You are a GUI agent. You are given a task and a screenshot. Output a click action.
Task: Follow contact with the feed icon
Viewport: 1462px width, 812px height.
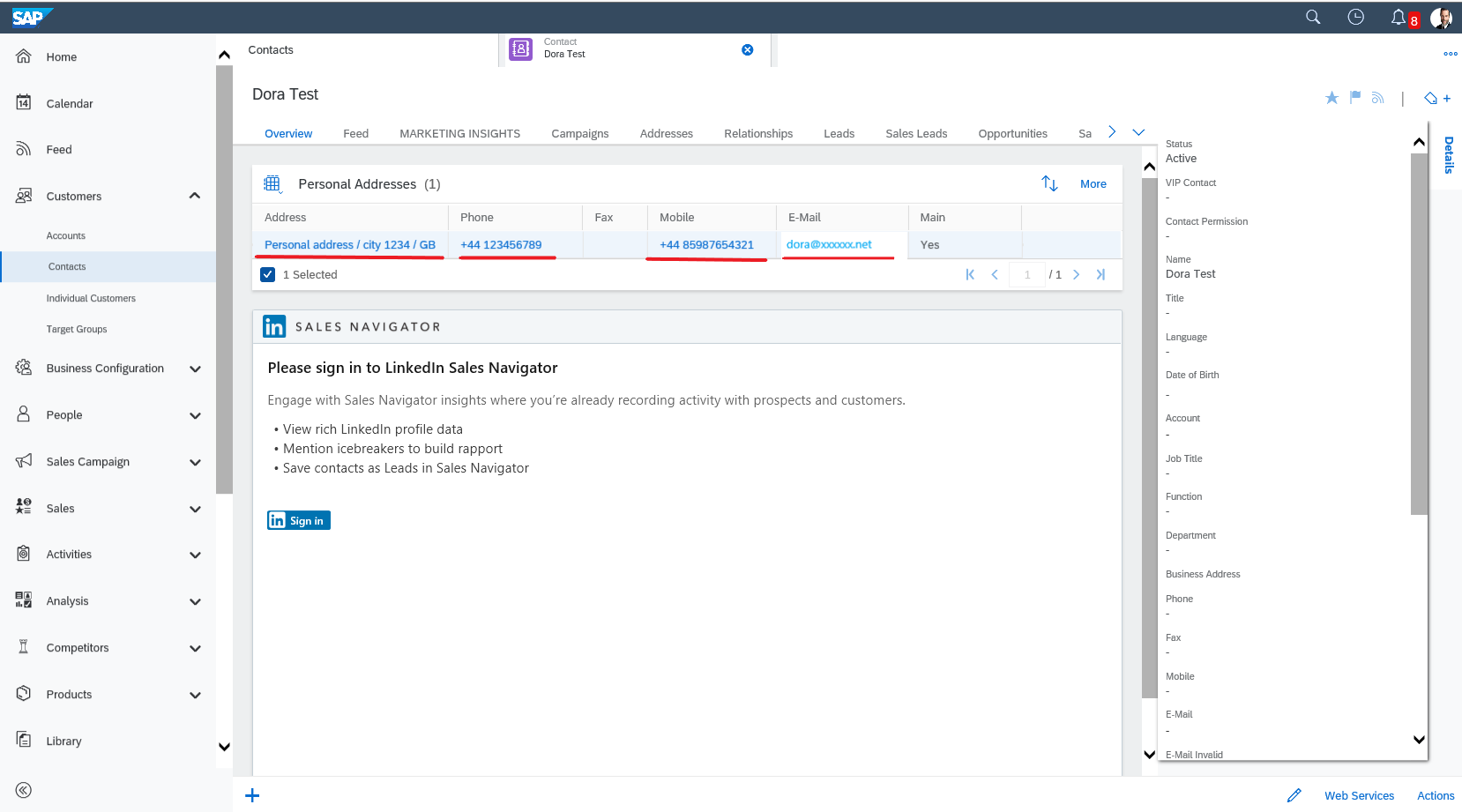(x=1378, y=98)
